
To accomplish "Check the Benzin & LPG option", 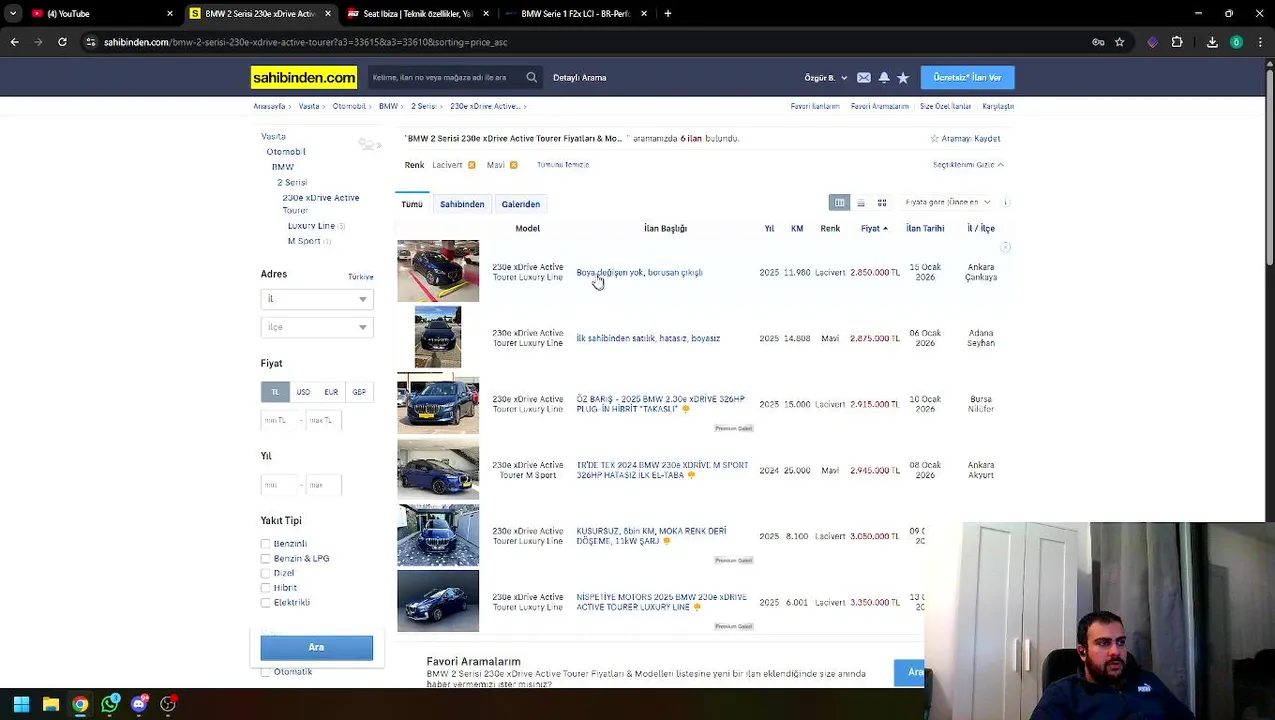I will (266, 559).
